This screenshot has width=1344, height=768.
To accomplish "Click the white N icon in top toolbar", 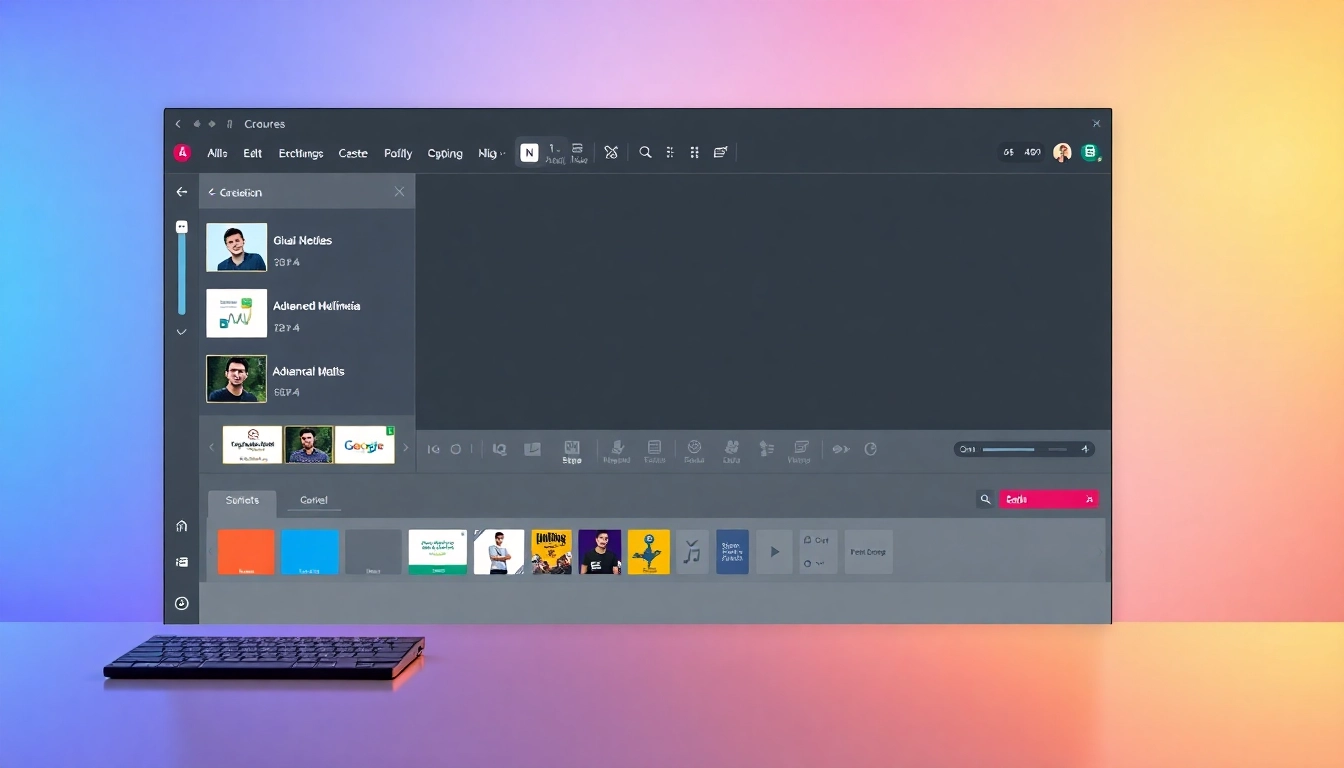I will [529, 152].
